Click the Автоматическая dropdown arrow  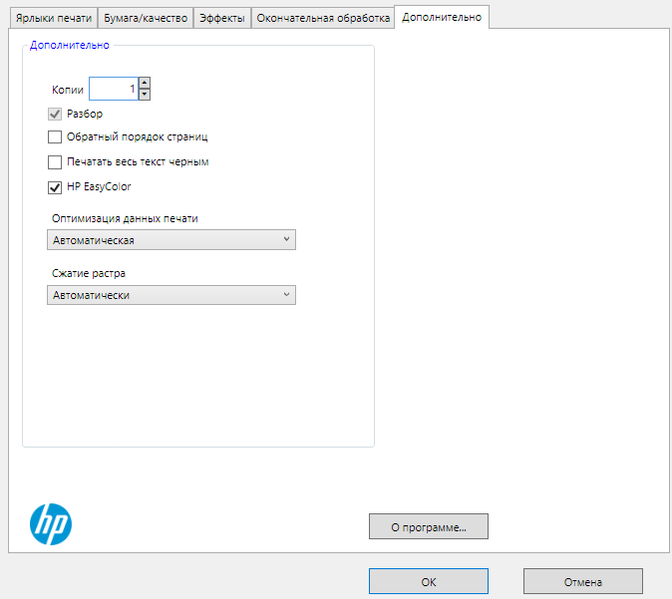pyautogui.click(x=286, y=240)
